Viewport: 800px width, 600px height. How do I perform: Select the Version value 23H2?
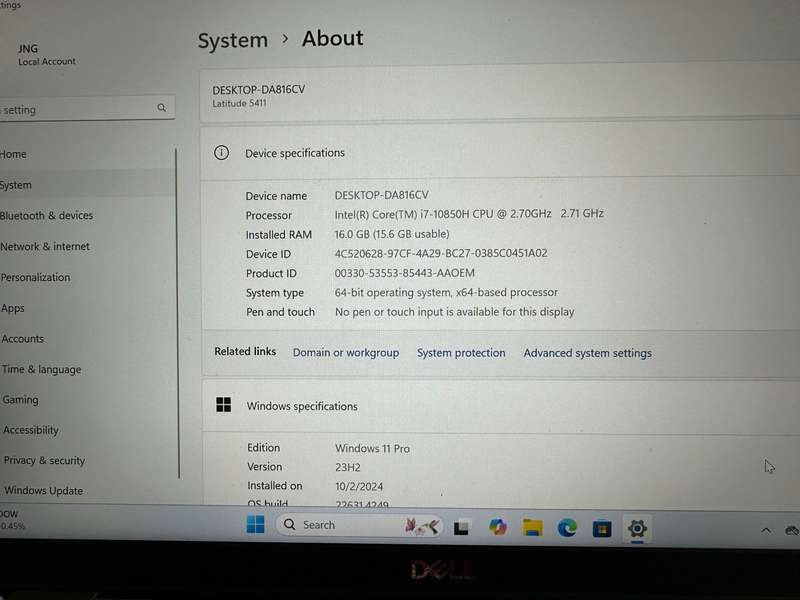347,467
